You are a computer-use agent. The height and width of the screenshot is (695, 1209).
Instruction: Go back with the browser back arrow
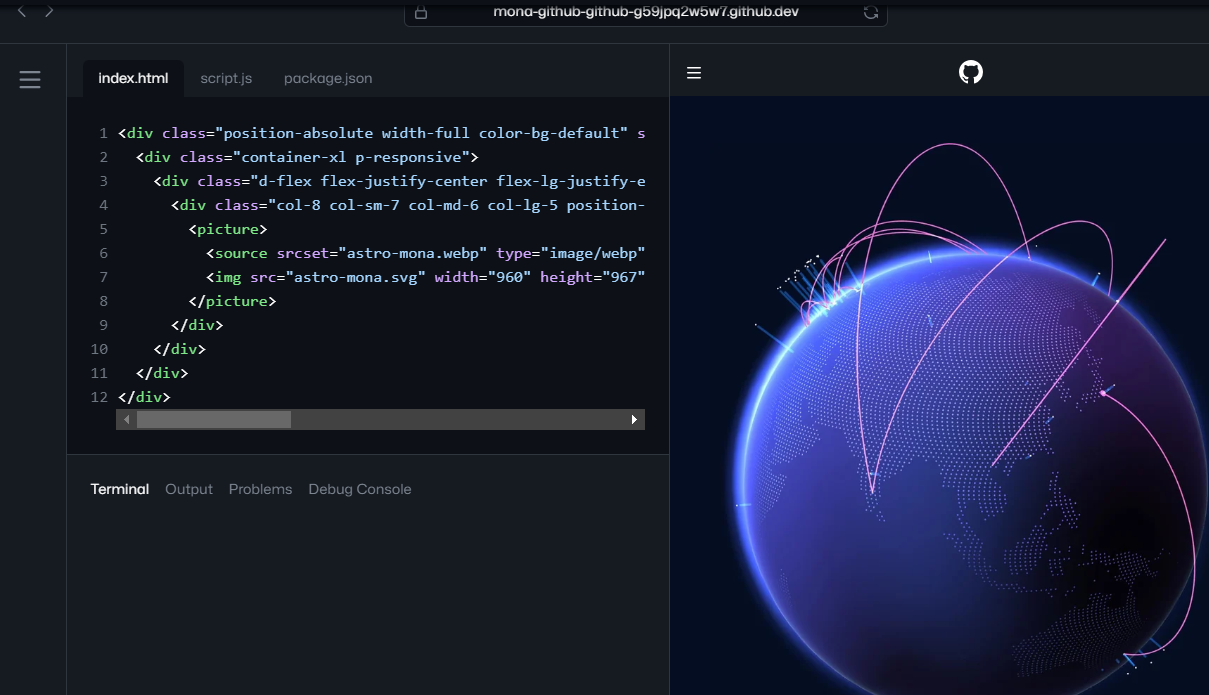[x=22, y=11]
